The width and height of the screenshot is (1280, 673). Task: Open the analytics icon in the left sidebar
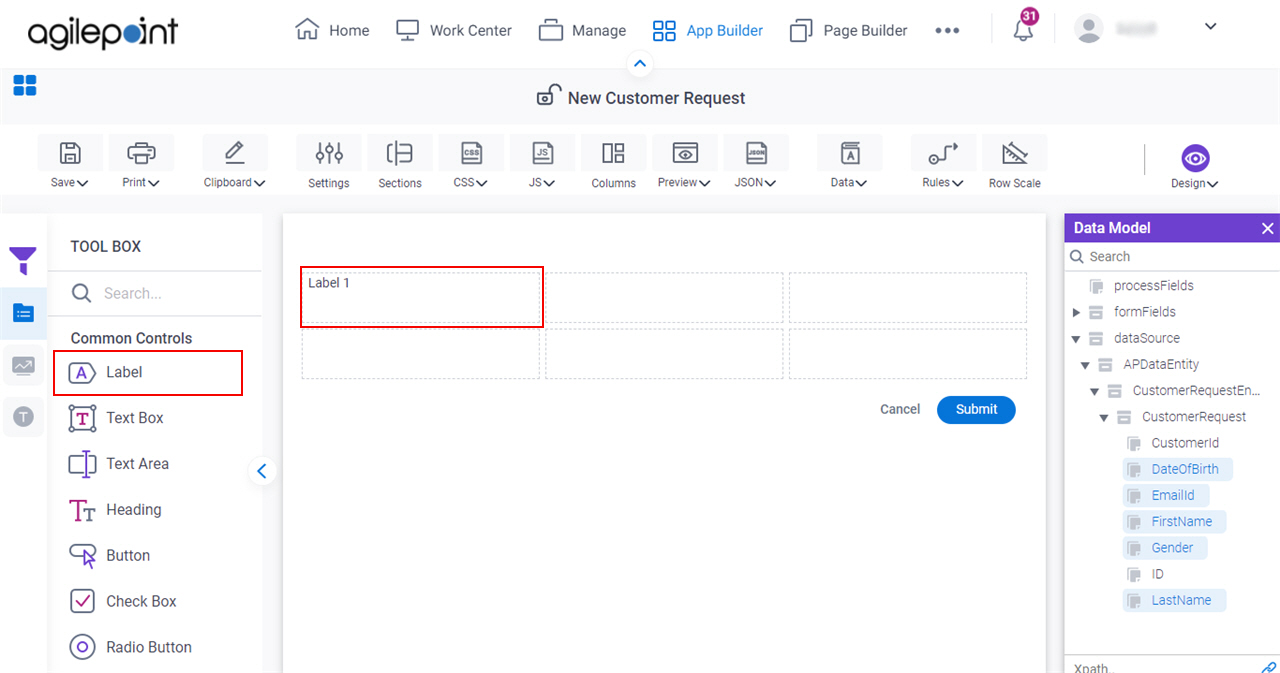(x=22, y=365)
